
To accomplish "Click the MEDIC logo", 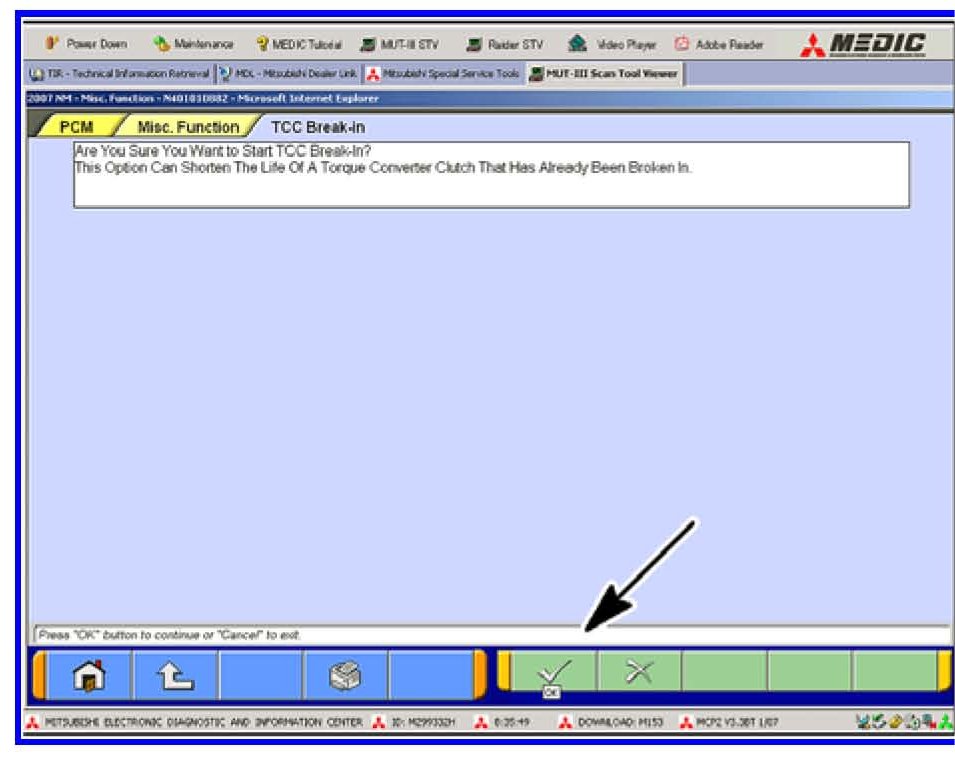I will (x=864, y=44).
